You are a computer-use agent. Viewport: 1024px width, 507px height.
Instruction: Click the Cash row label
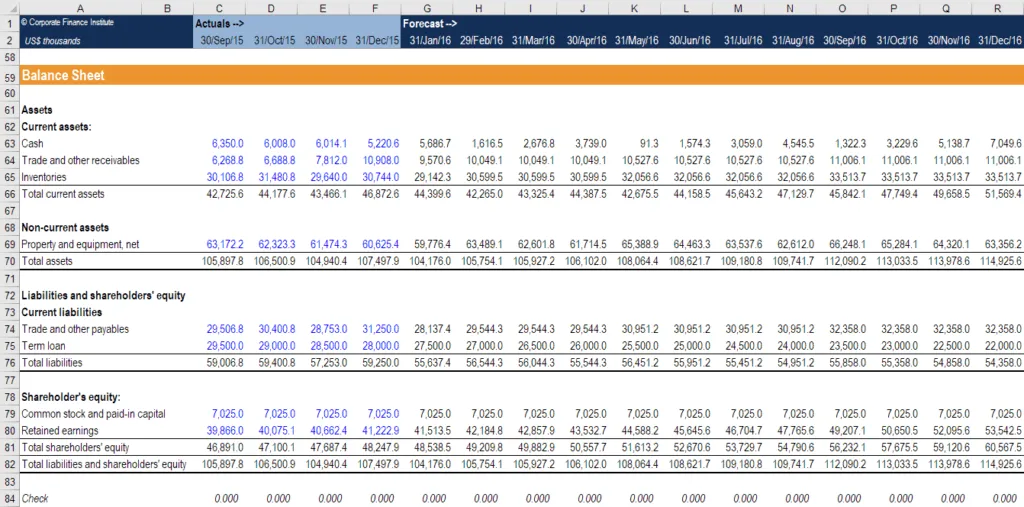34,144
